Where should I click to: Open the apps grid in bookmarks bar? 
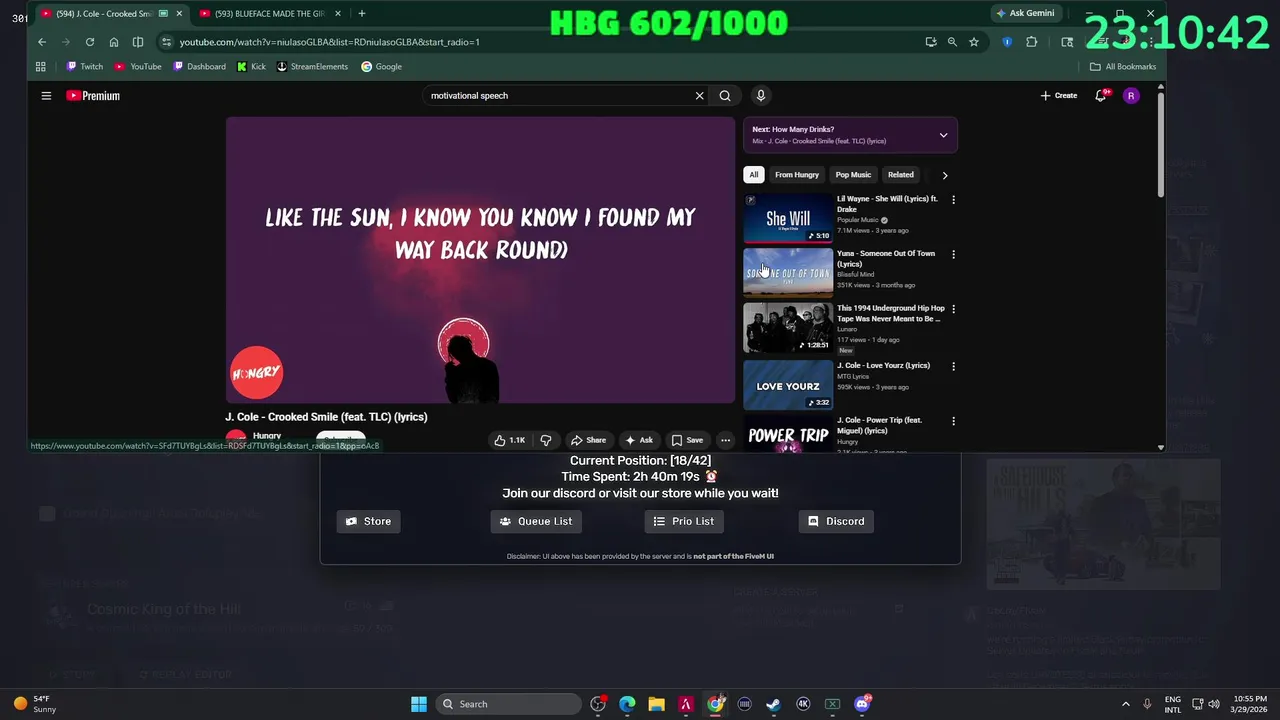pyautogui.click(x=41, y=67)
